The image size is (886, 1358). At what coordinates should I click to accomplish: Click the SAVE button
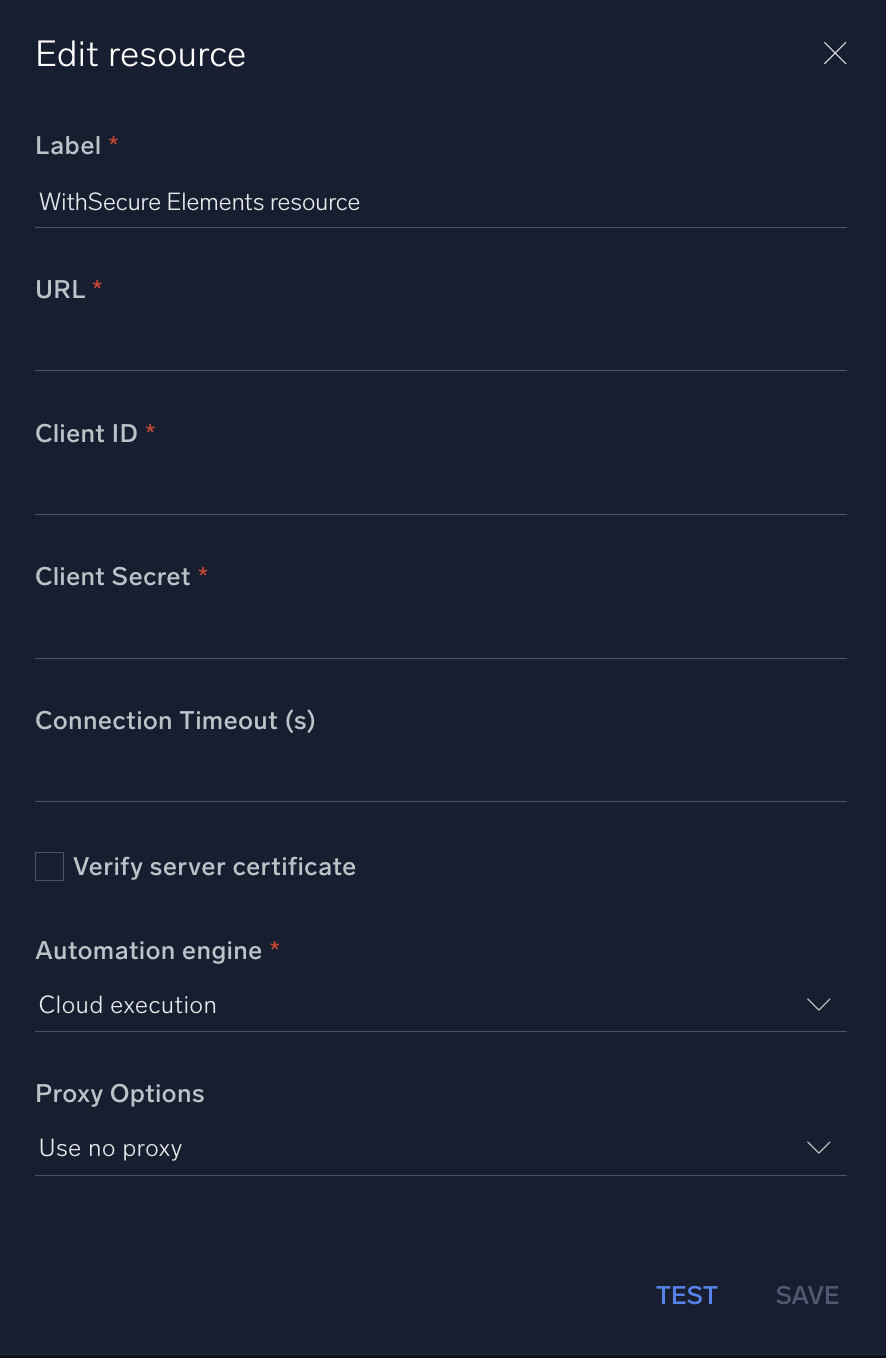(x=807, y=1294)
